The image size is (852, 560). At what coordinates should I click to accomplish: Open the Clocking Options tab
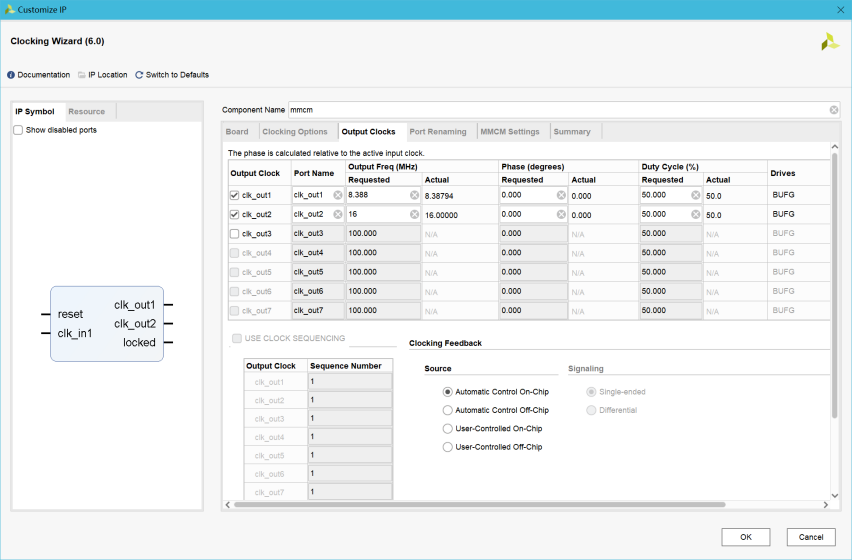point(295,132)
